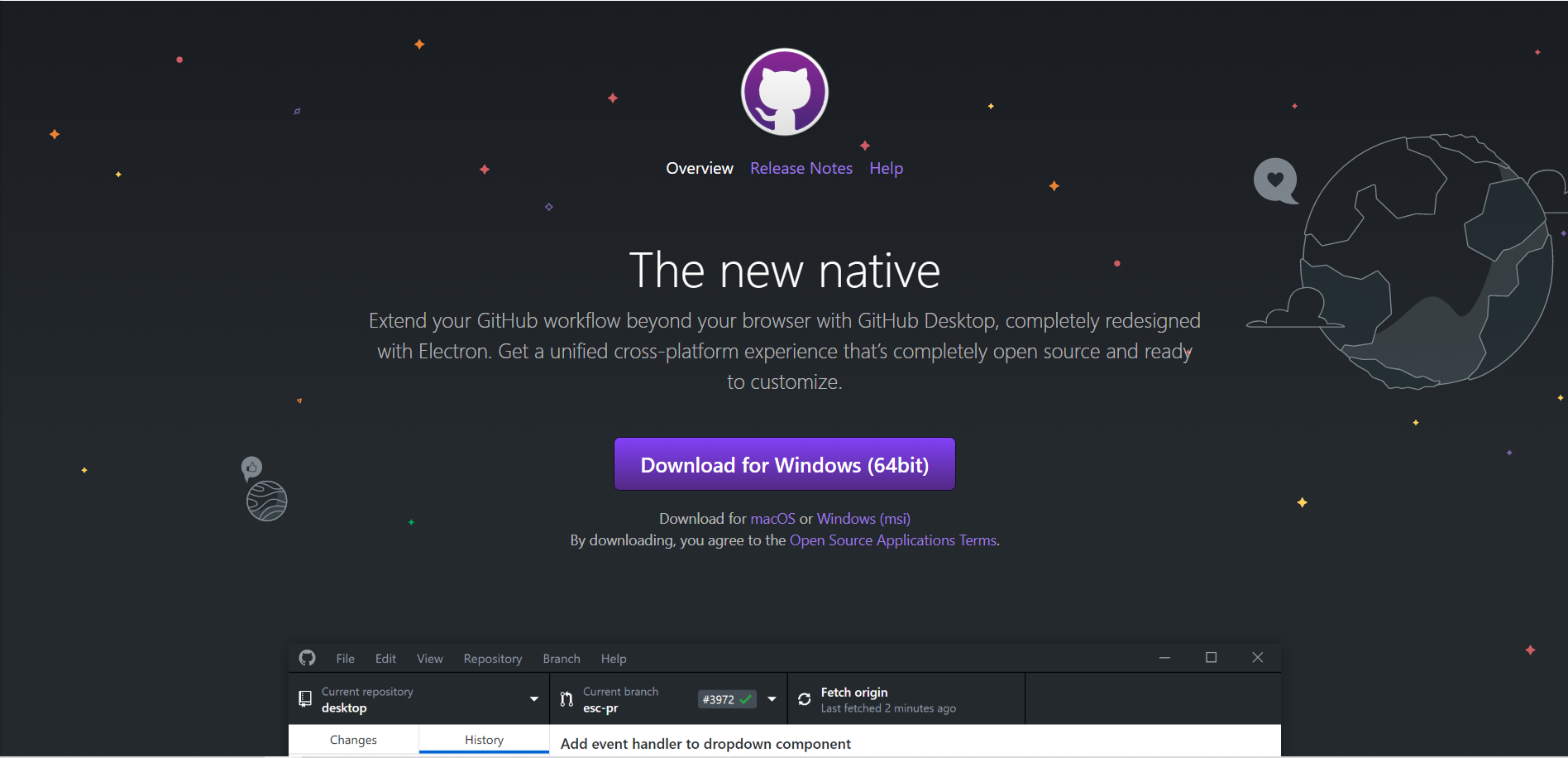
Task: Click Download for Windows (64bit) button
Action: tap(784, 464)
